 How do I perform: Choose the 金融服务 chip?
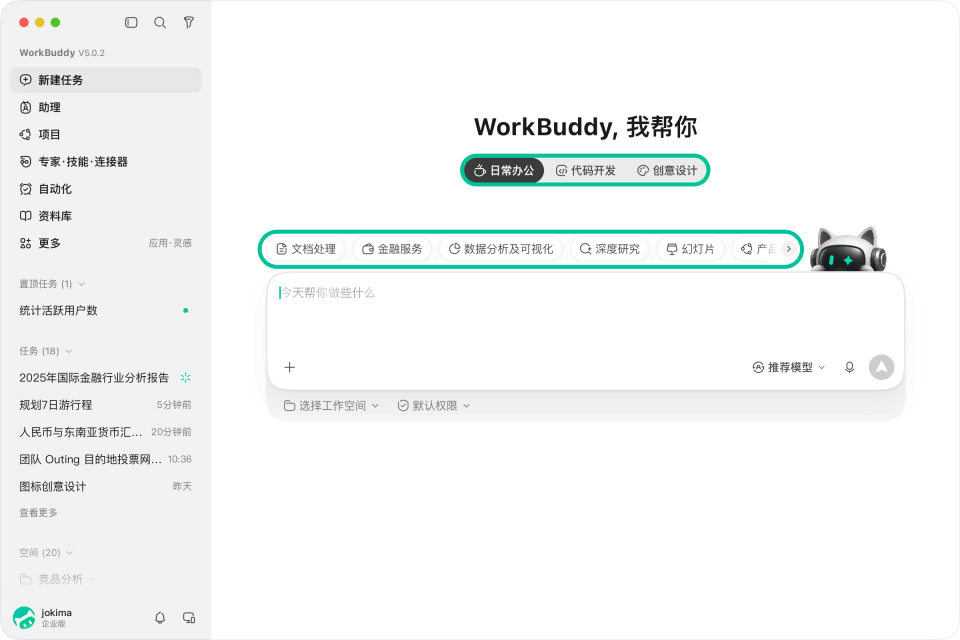pyautogui.click(x=392, y=249)
